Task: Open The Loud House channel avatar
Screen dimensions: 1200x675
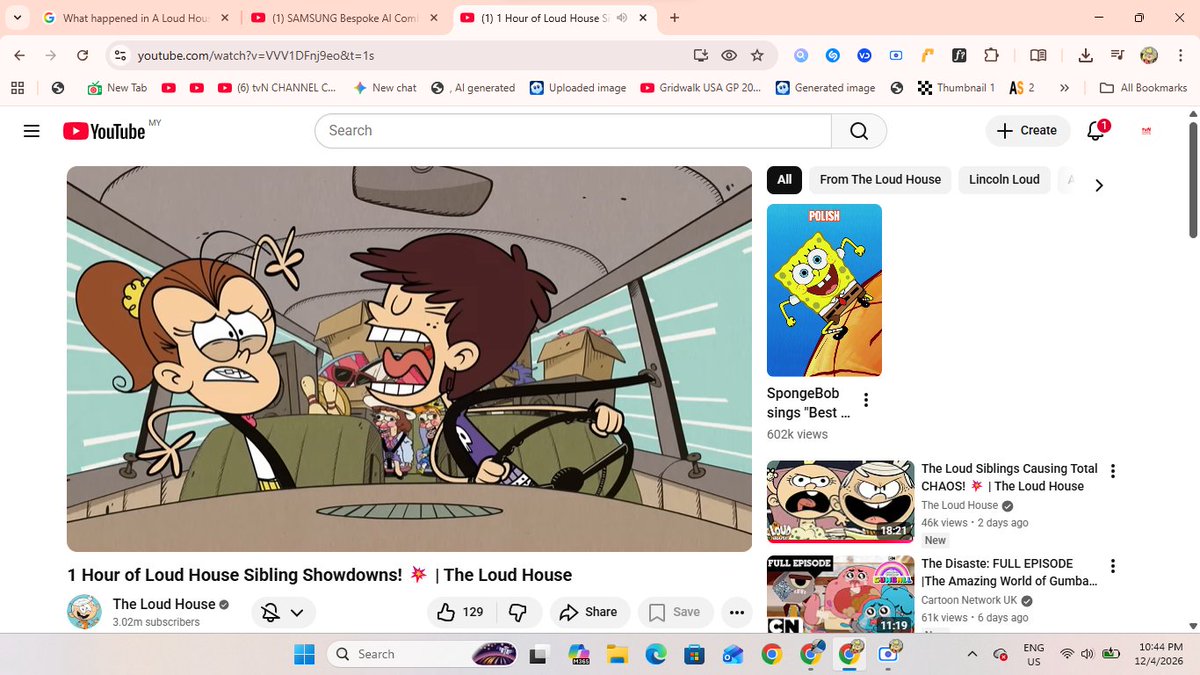Action: 84,612
